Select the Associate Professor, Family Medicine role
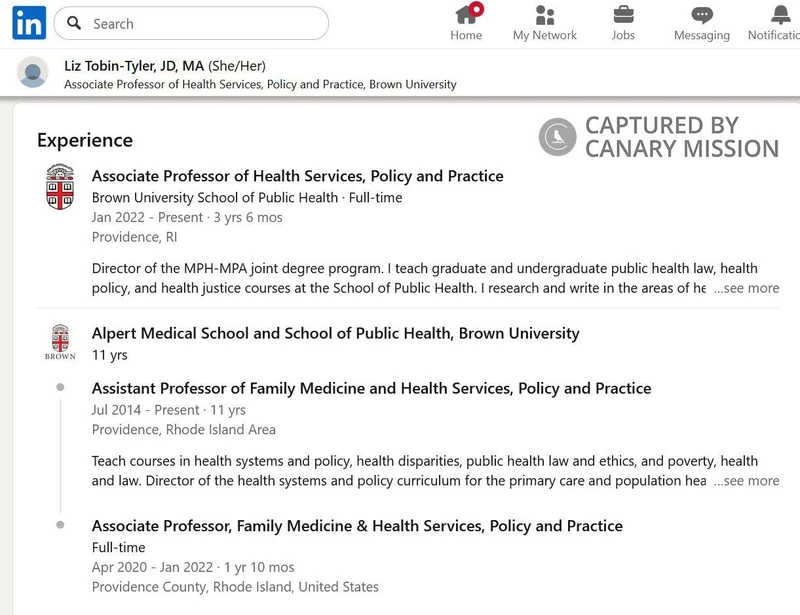800x615 pixels. tap(357, 526)
